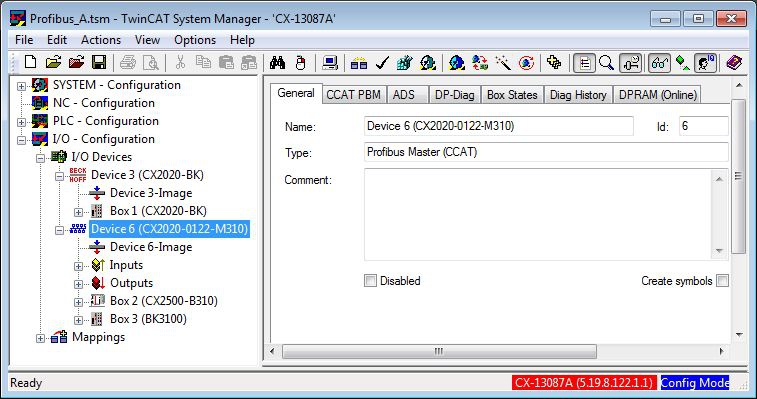Collapse Device 3 (CX2020-BK) node

59,176
